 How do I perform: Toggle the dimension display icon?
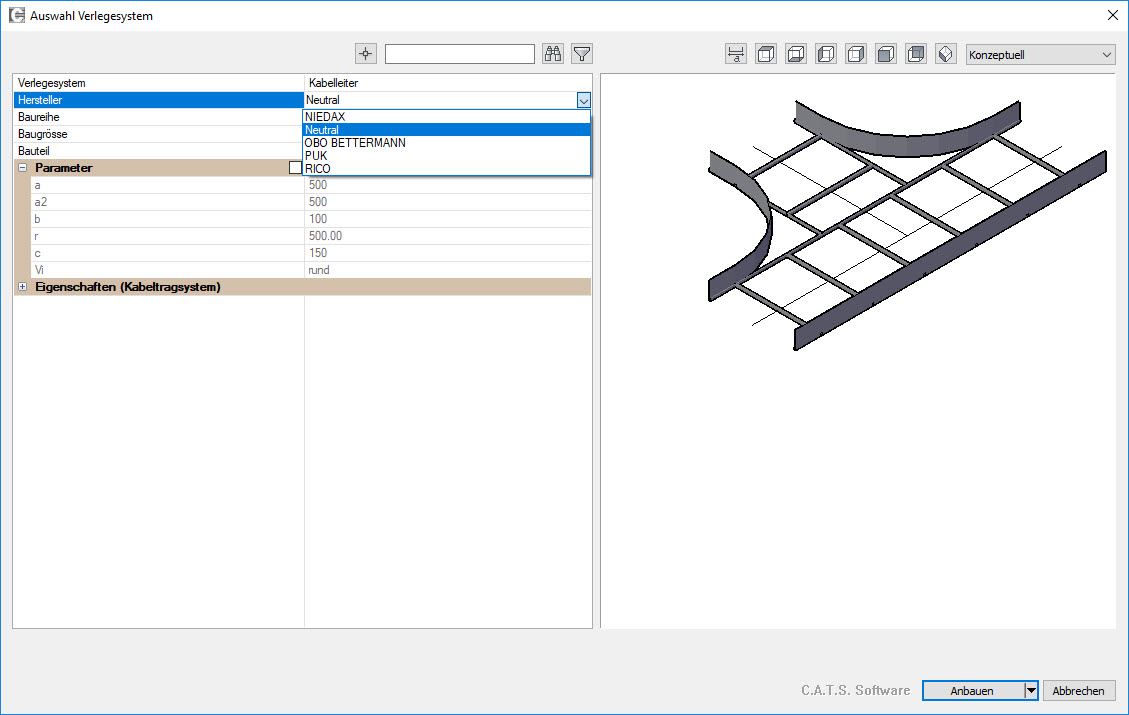point(736,54)
